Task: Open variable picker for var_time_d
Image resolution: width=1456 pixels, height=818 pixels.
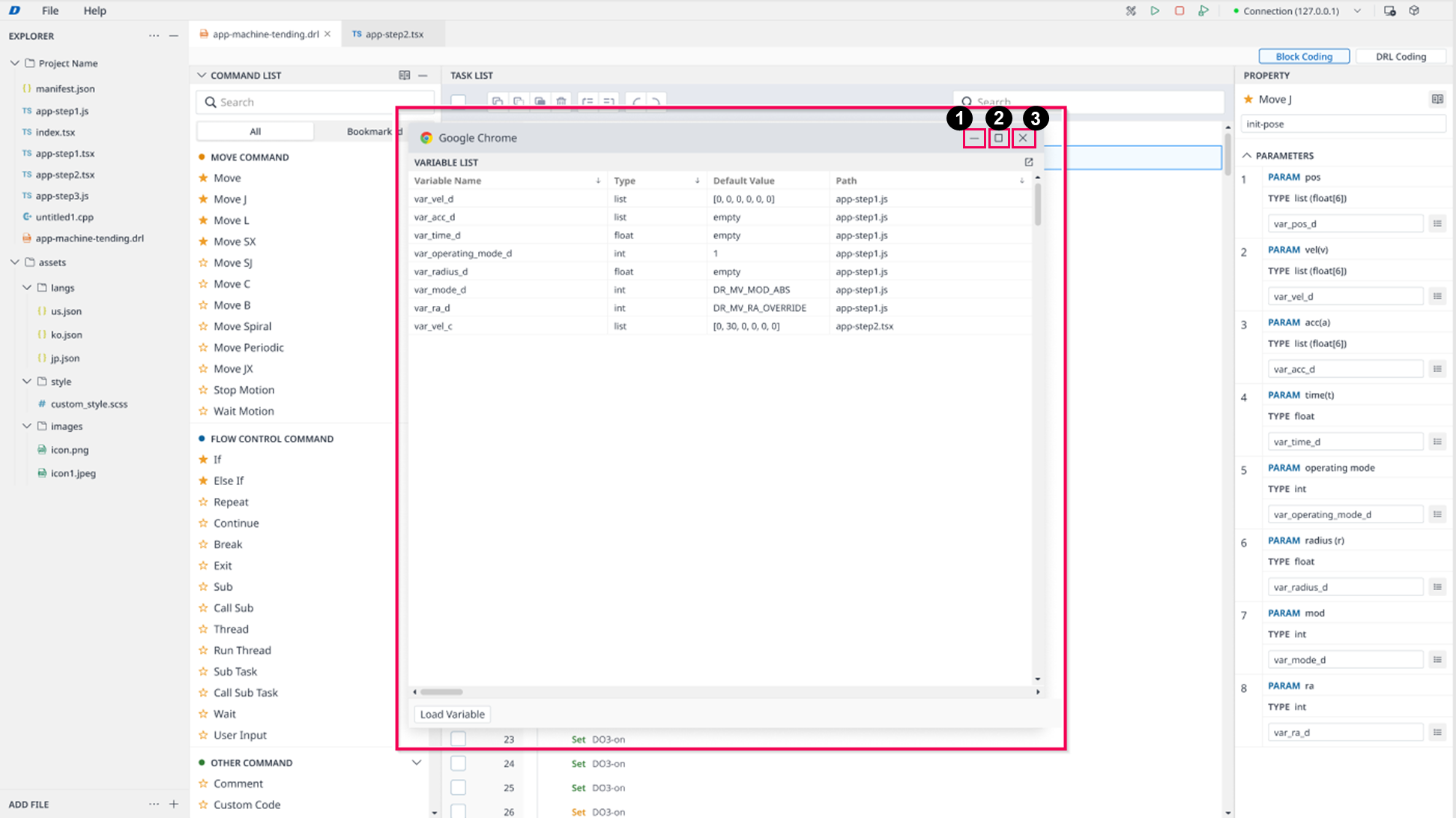Action: coord(1437,442)
